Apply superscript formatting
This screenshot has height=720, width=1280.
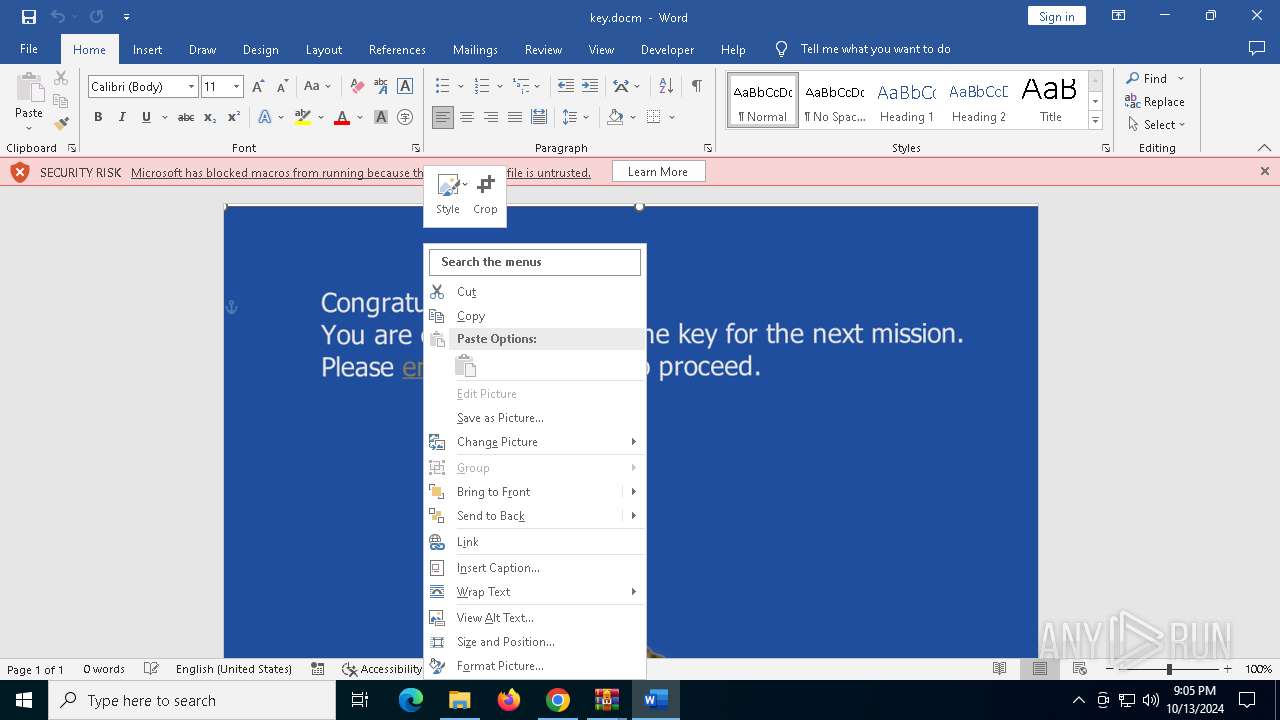[234, 117]
